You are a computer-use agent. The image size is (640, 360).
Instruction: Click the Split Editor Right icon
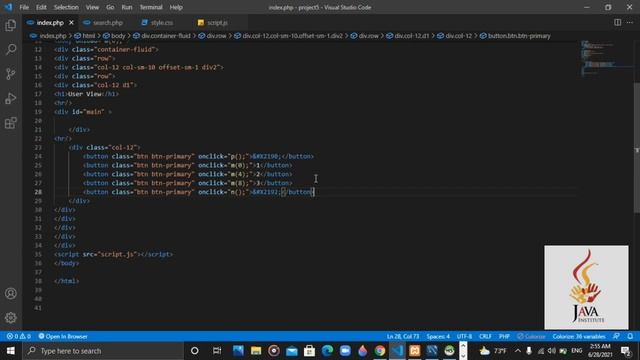pyautogui.click(x=618, y=22)
